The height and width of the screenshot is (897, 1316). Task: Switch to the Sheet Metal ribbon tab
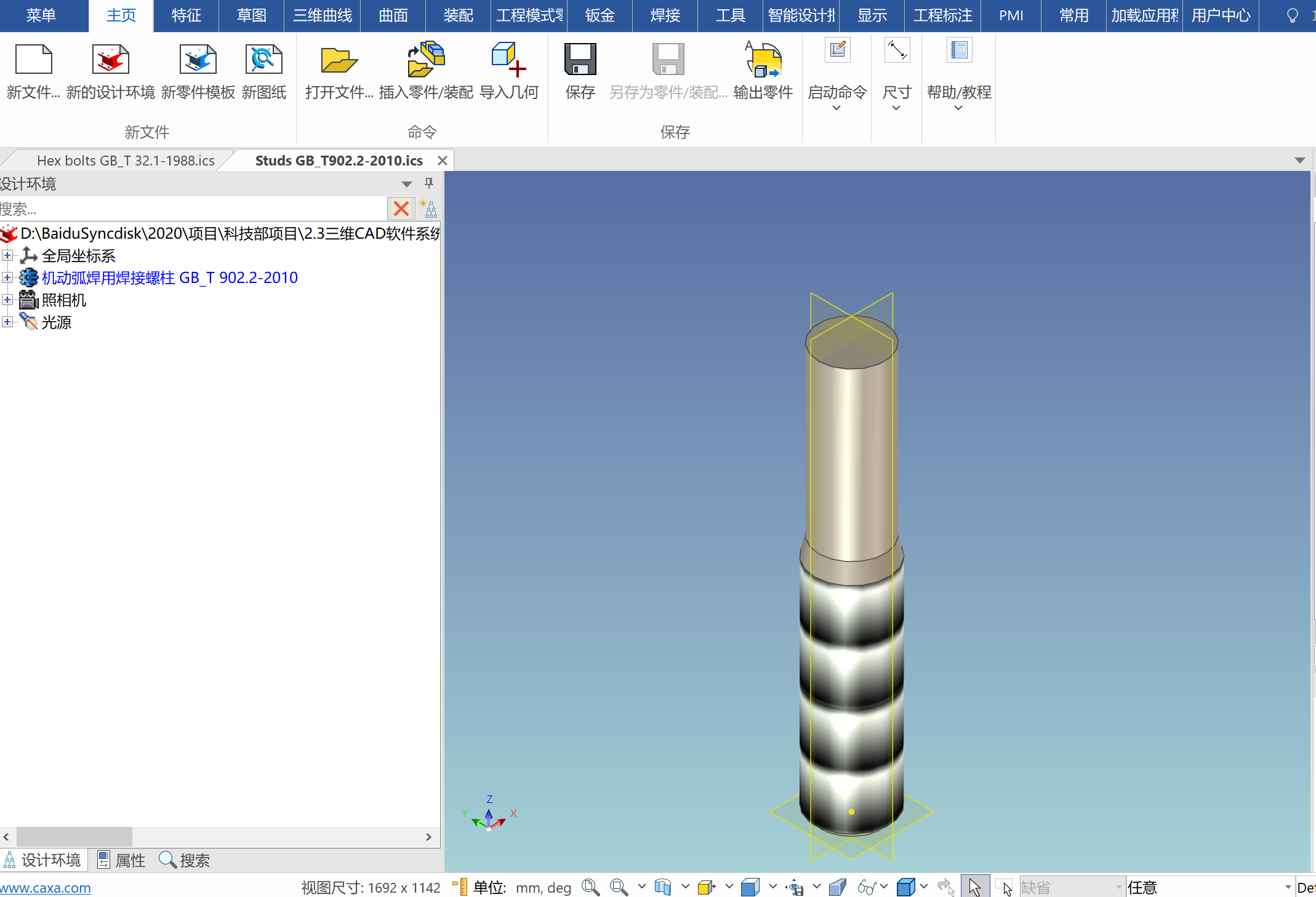tap(600, 15)
